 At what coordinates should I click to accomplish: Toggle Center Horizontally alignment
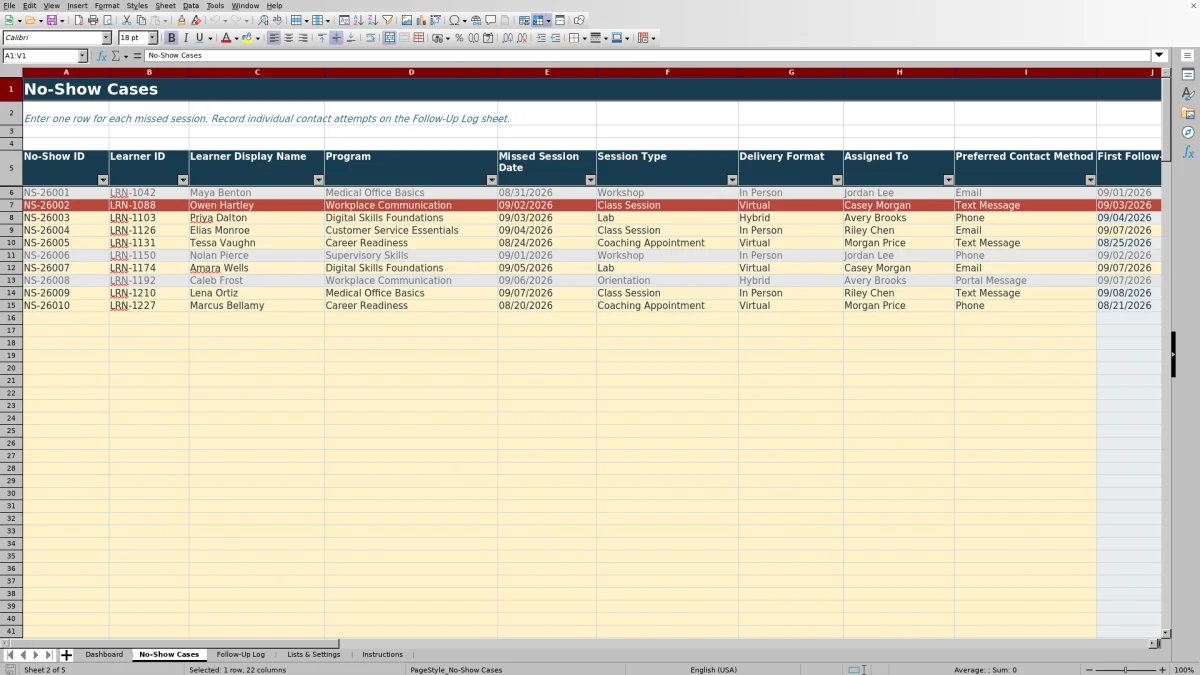click(288, 38)
